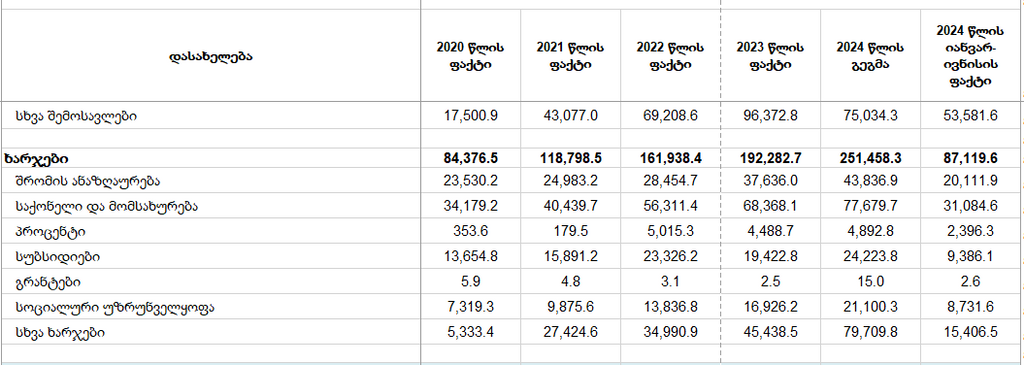Select the 2022 წლის ფაქტი header

coord(670,56)
